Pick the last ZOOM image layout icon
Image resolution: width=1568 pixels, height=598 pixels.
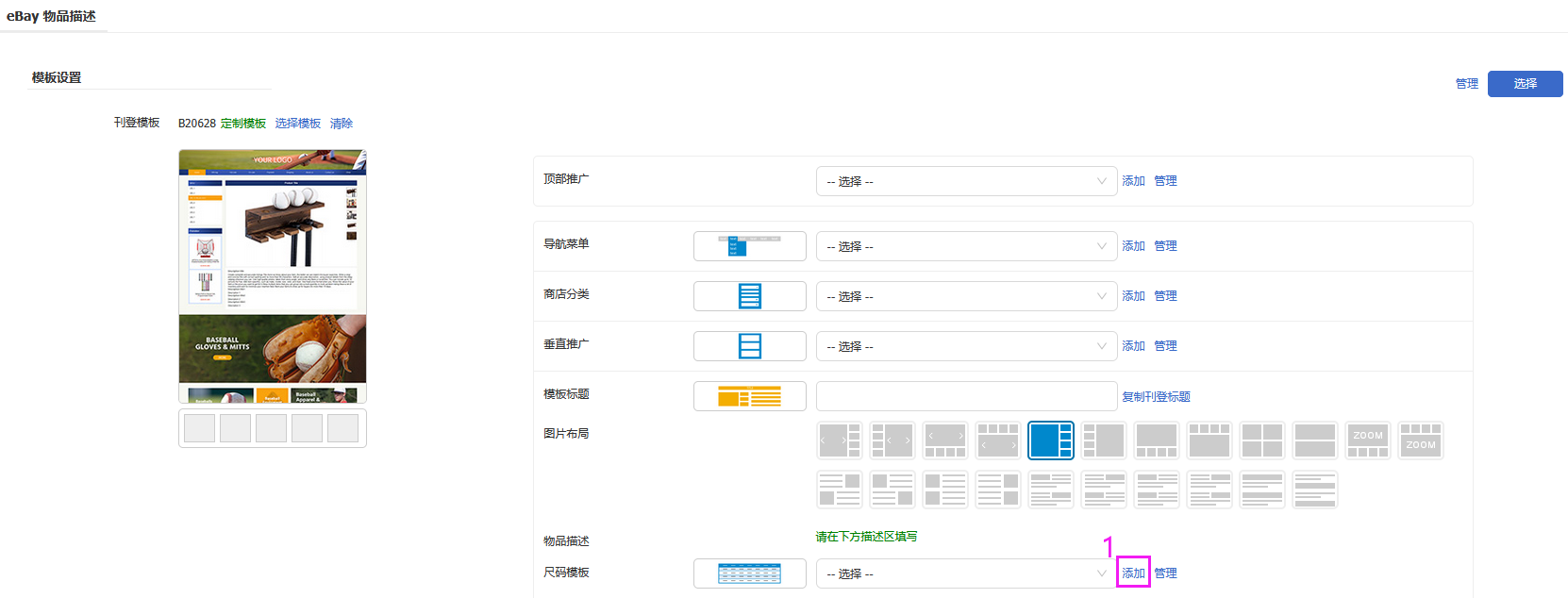[x=1420, y=440]
